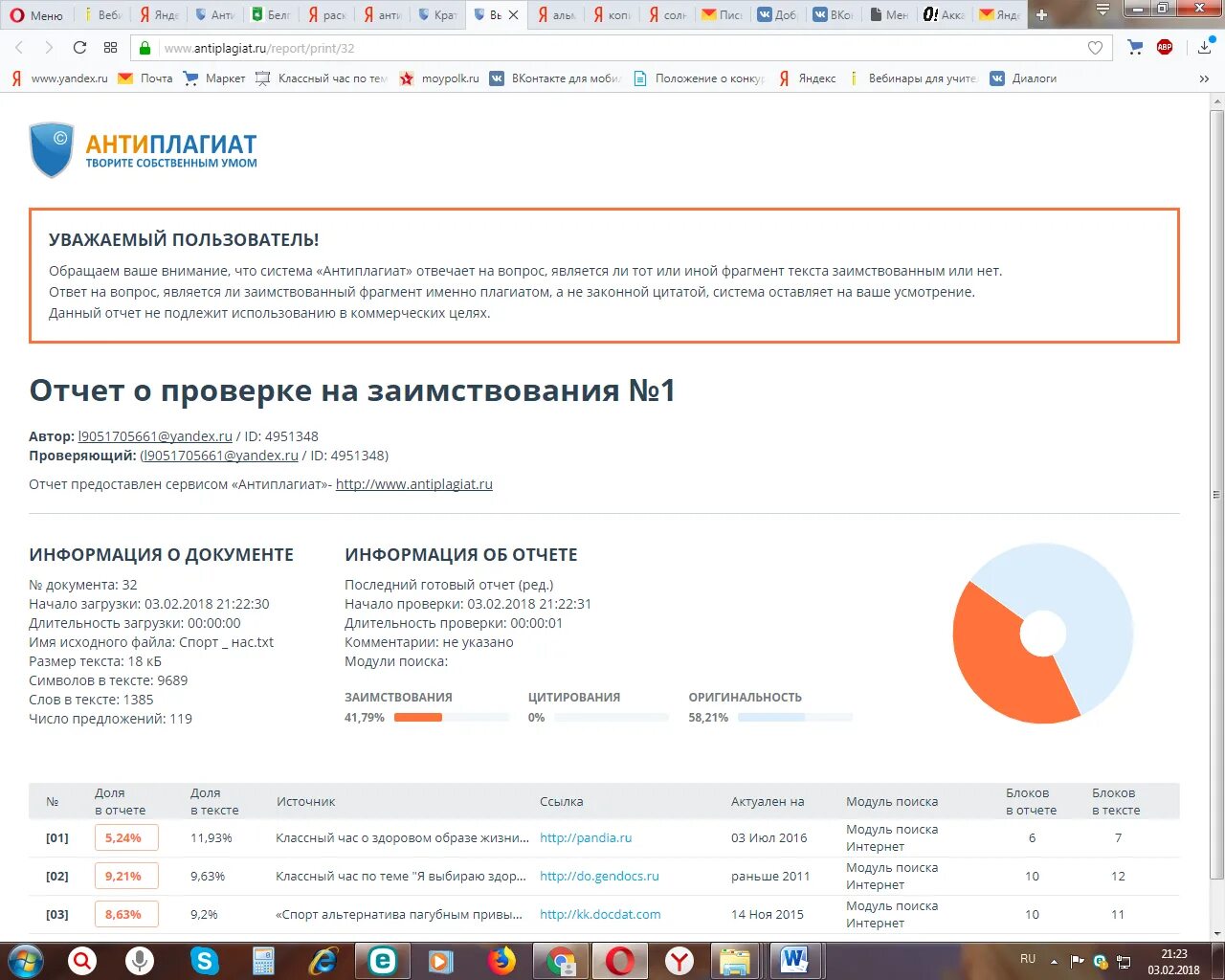Image resolution: width=1225 pixels, height=980 pixels.
Task: Open the http://pandia.ru source link
Action: 586,837
